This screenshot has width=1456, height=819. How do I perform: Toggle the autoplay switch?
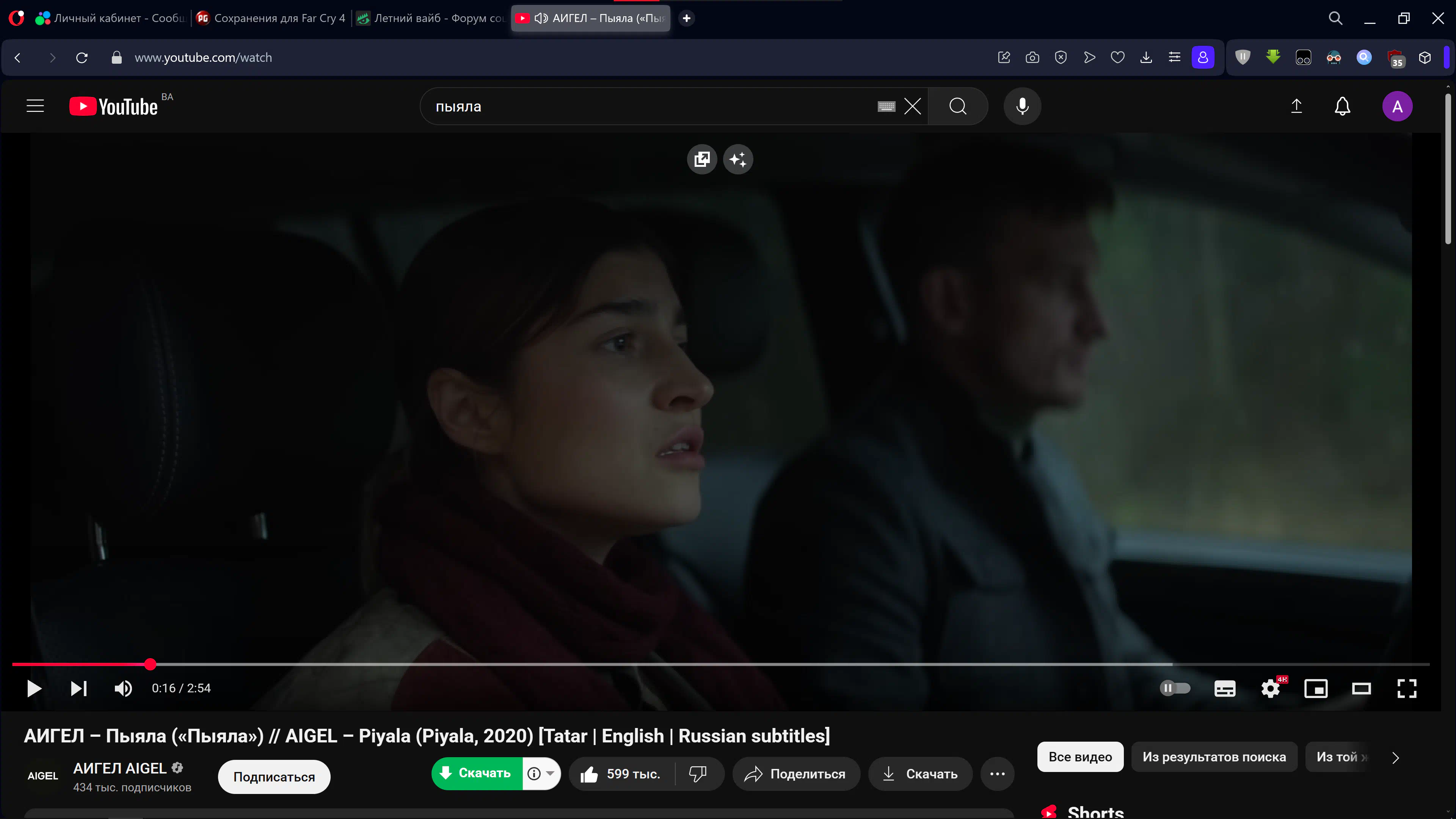click(x=1175, y=689)
